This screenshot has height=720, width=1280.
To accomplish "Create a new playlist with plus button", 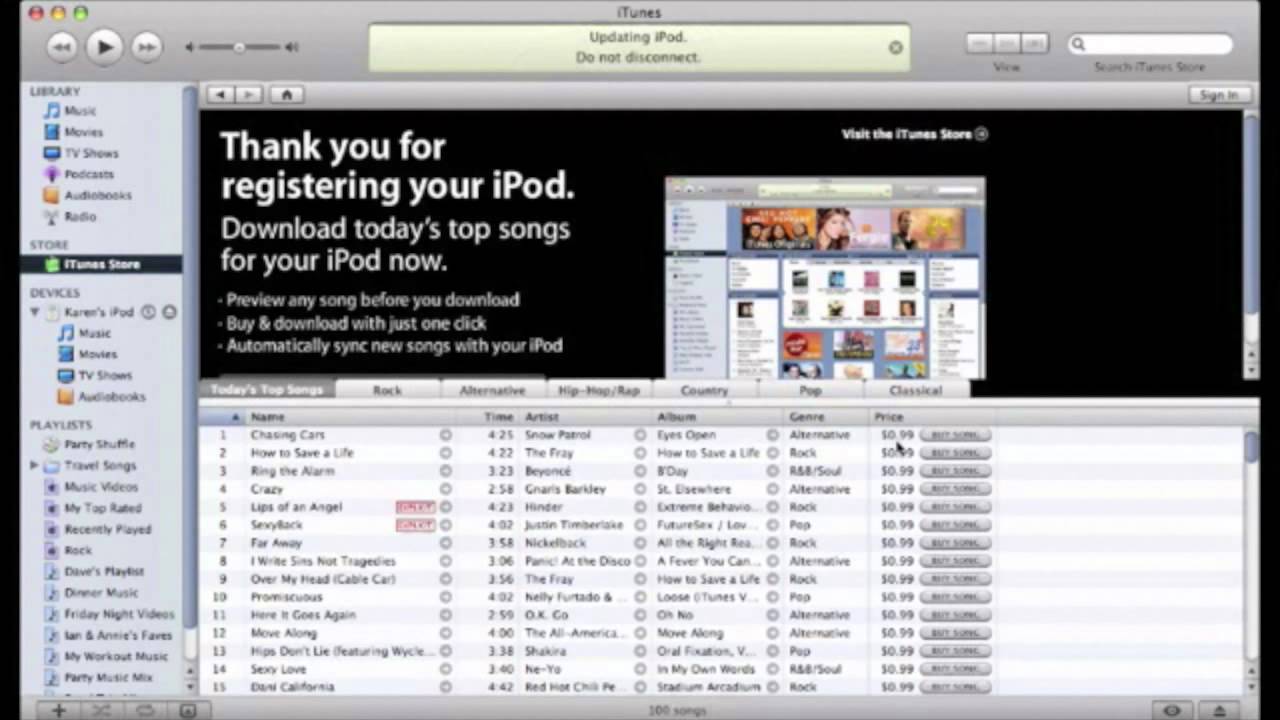I will point(59,710).
